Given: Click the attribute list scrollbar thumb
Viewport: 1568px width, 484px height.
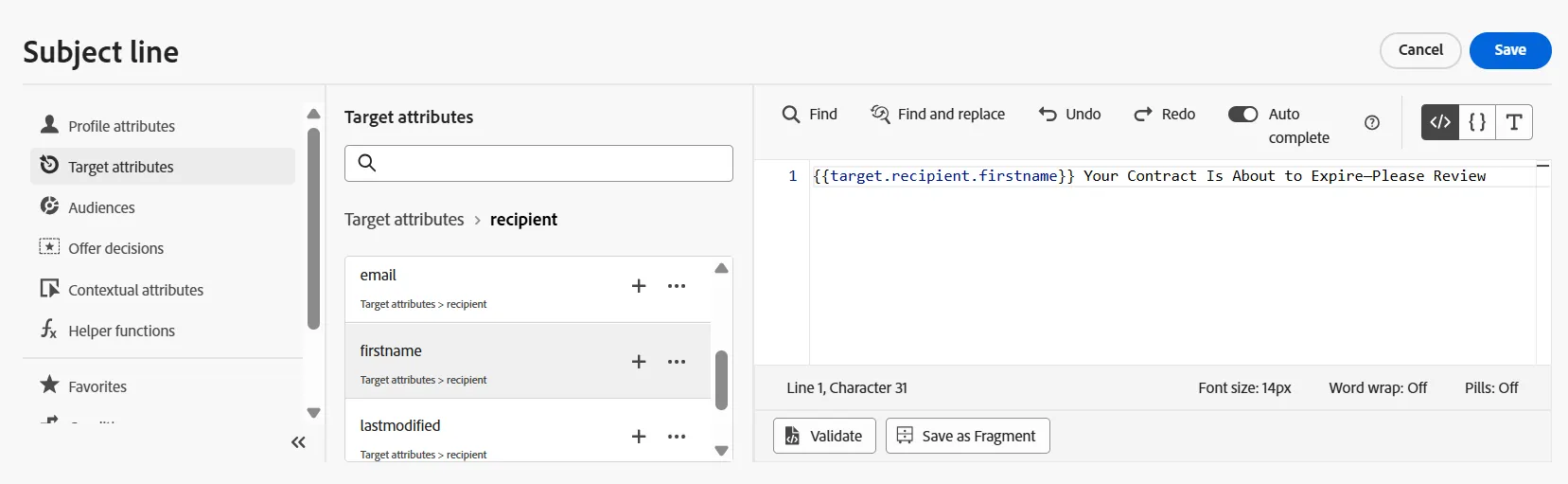Looking at the screenshot, I should 721,380.
